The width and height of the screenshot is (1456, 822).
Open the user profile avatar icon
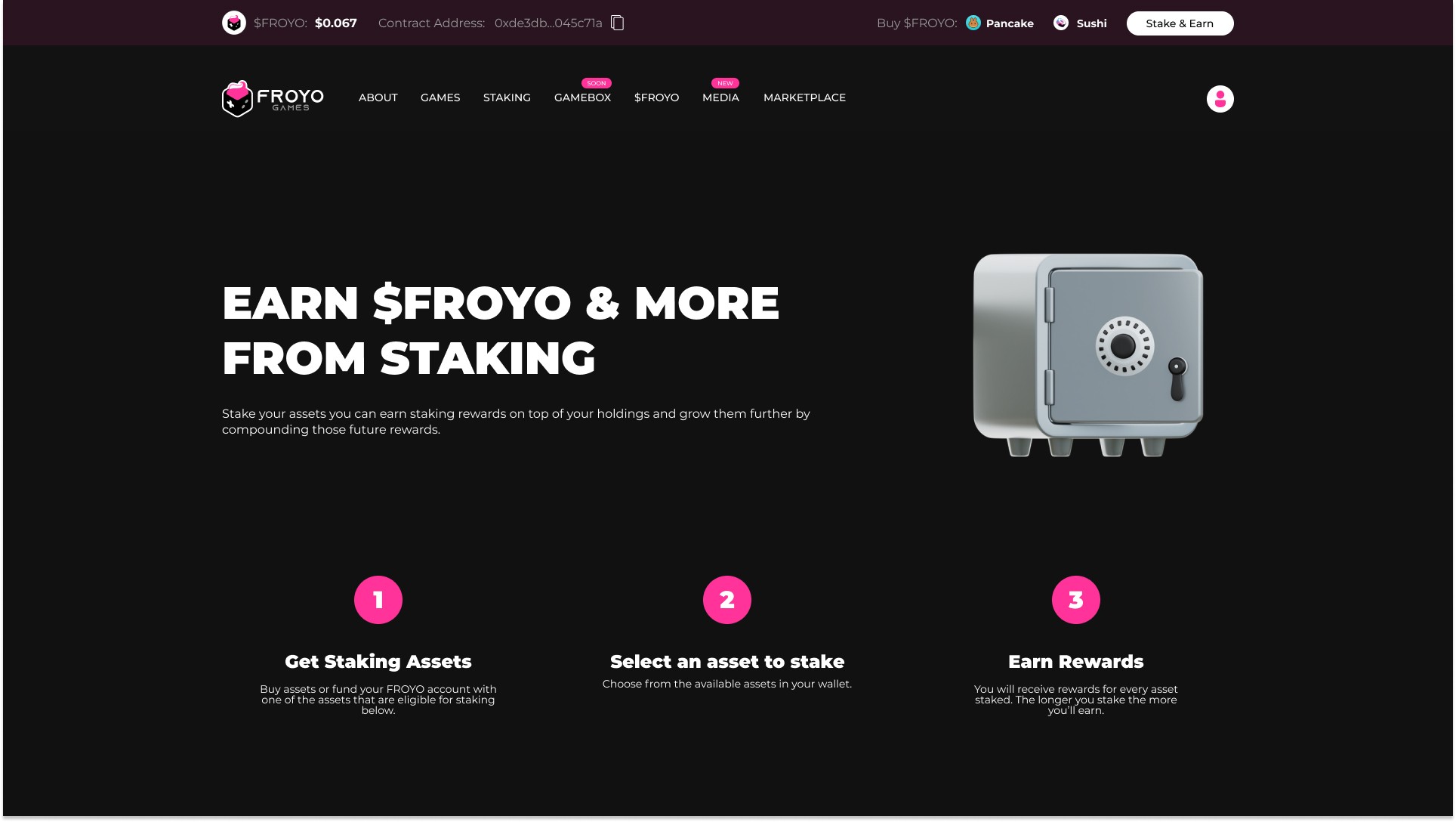[x=1220, y=99]
